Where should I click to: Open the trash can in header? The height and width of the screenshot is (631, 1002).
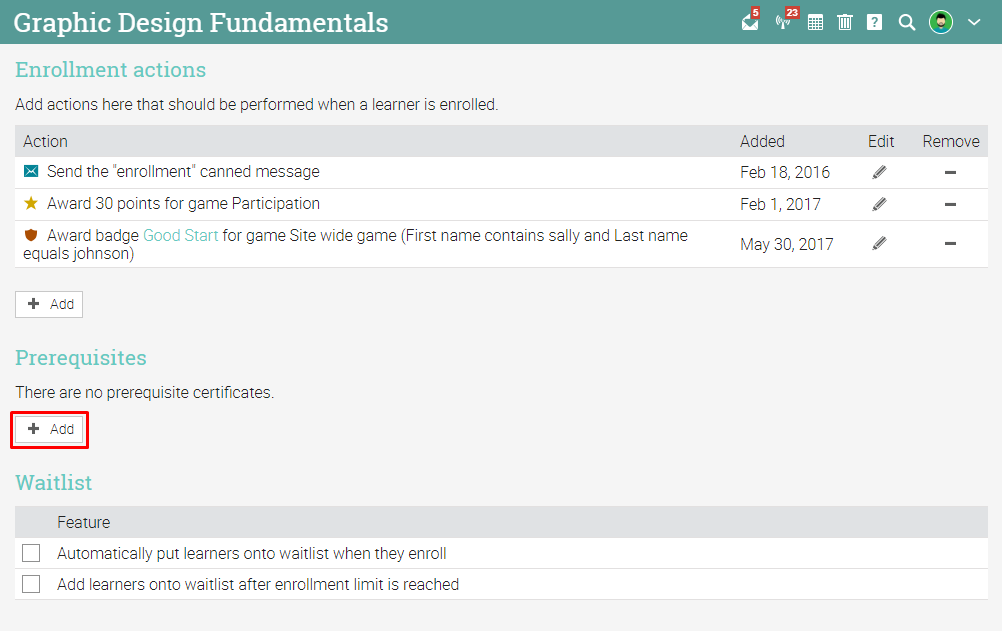[845, 22]
